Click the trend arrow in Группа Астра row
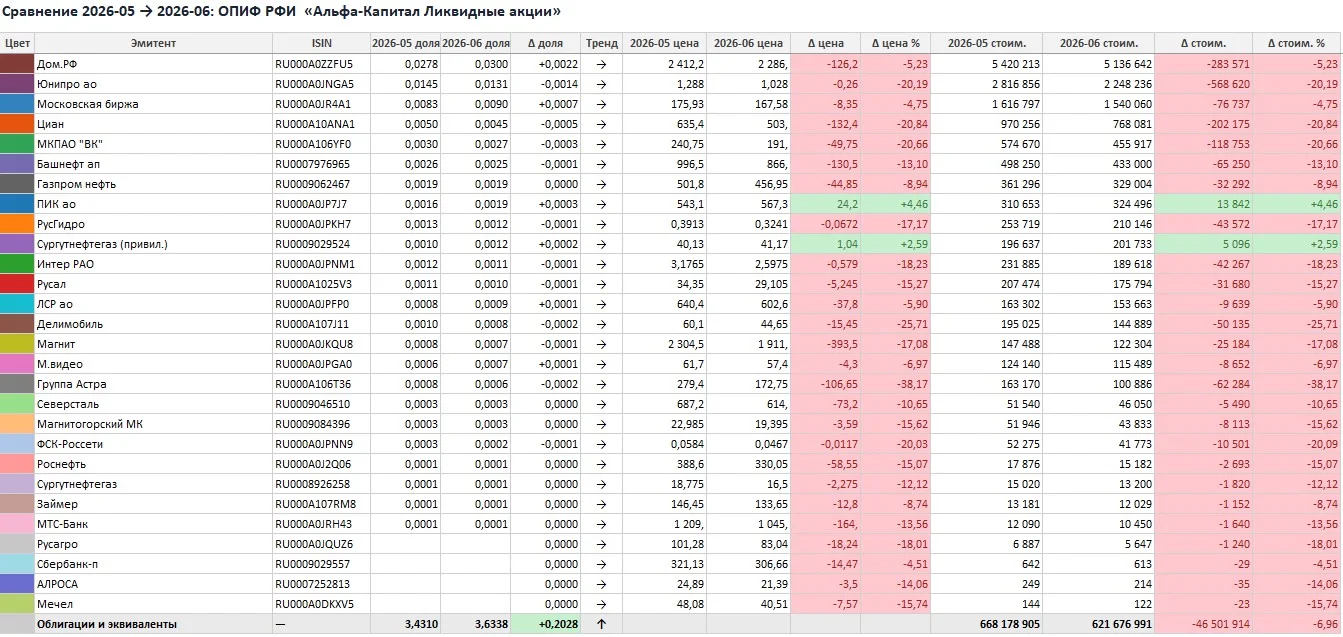This screenshot has width=1343, height=637. (601, 384)
